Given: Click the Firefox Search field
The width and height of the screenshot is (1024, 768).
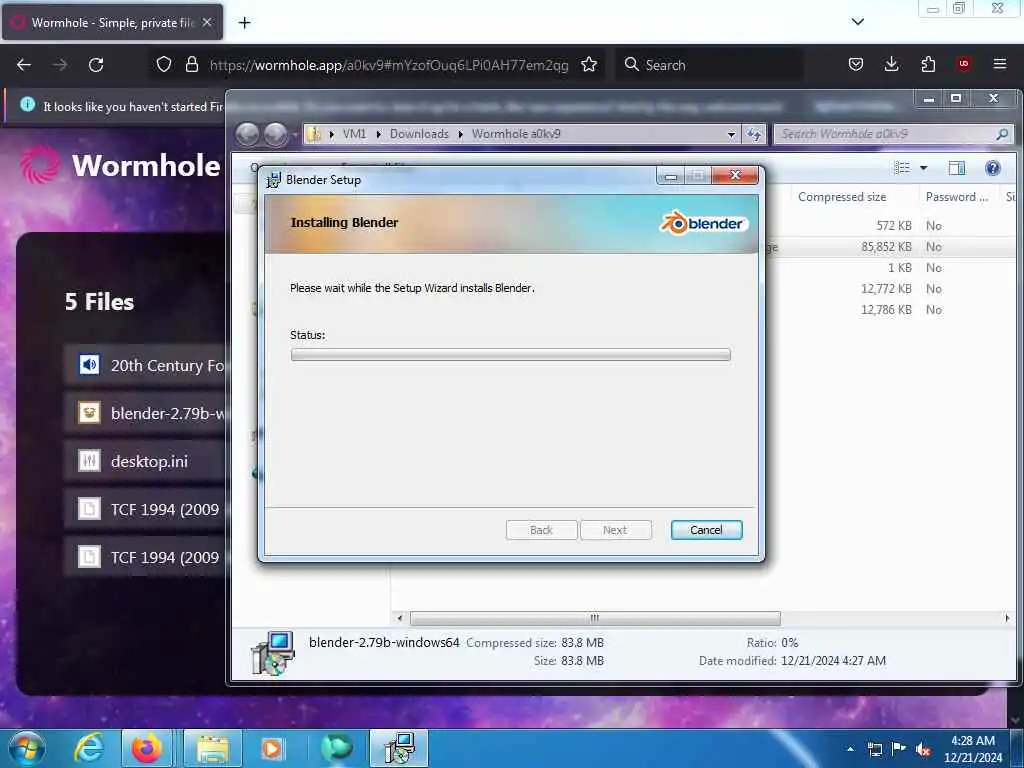Looking at the screenshot, I should 709,65.
